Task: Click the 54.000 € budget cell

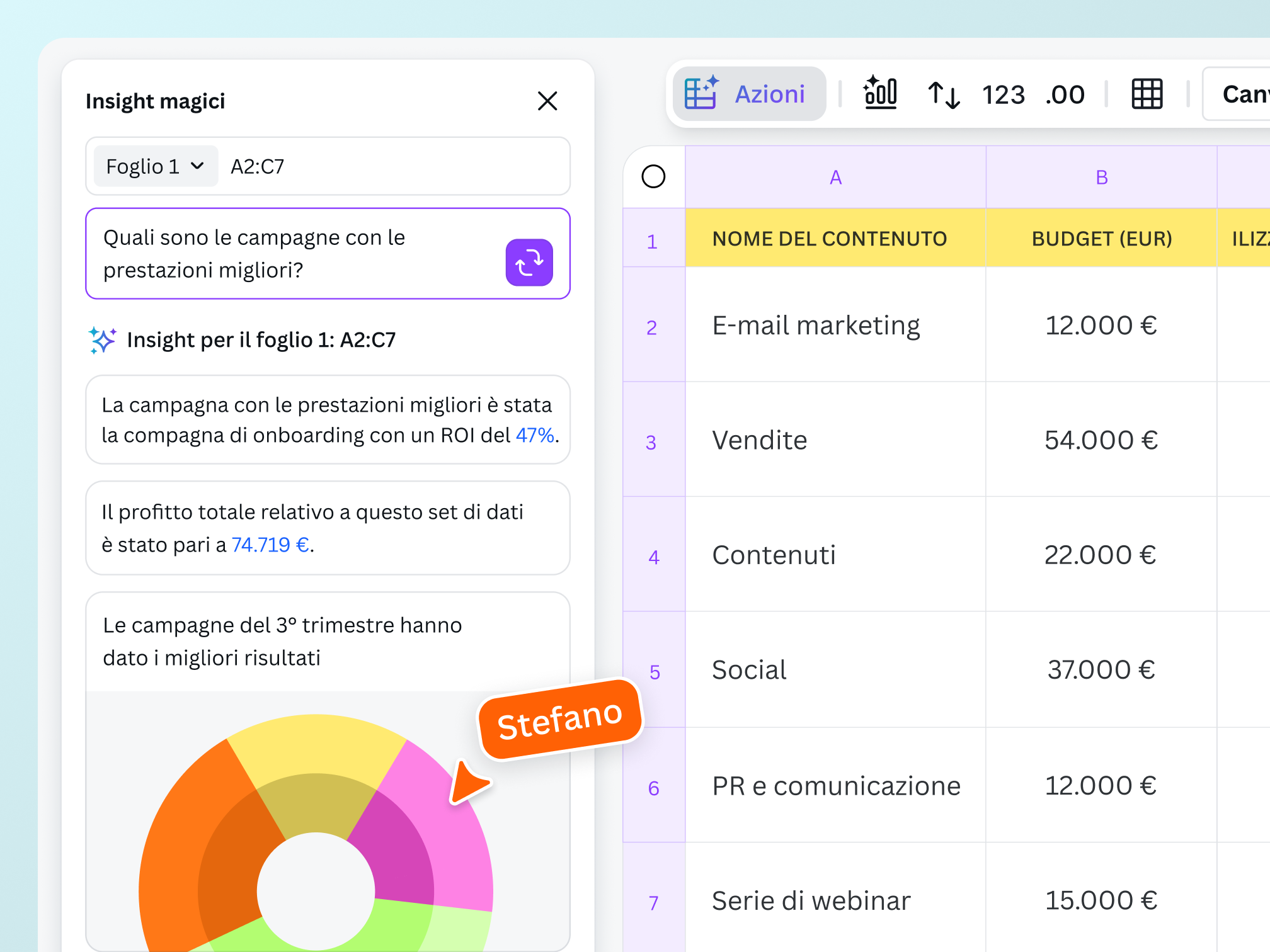Action: [1102, 439]
